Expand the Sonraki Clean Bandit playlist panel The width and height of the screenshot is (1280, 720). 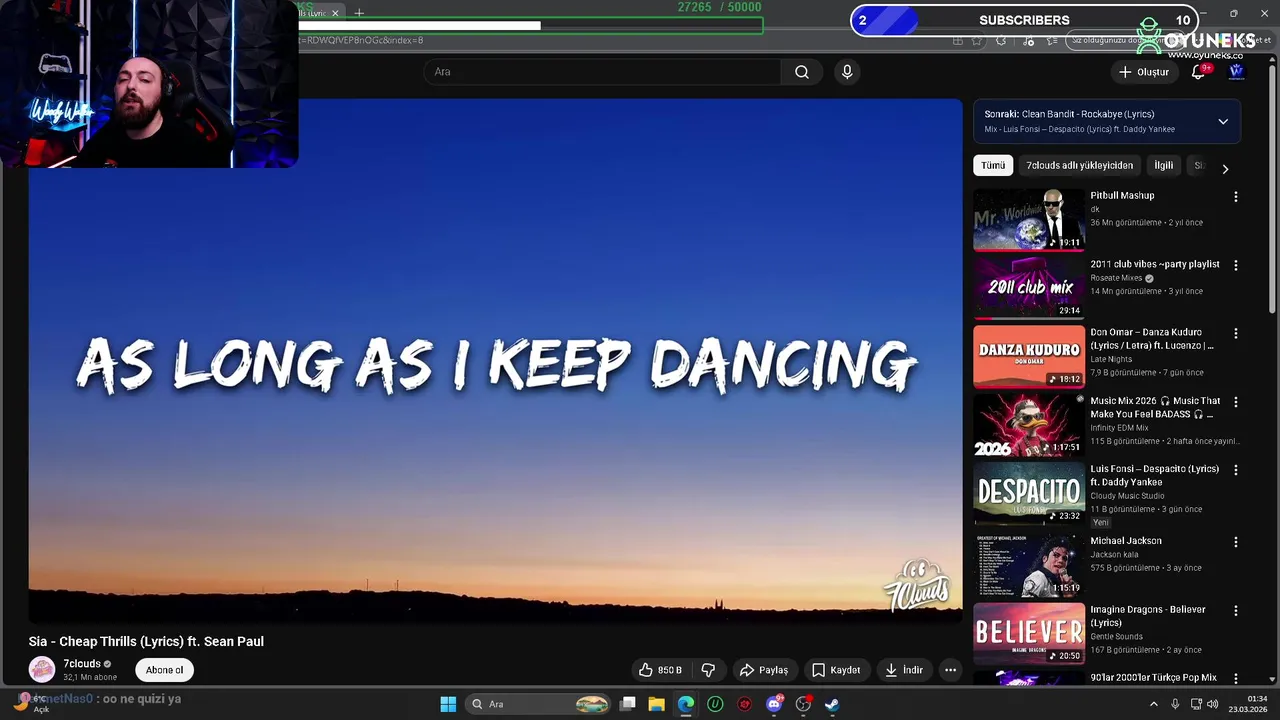[x=1222, y=122]
